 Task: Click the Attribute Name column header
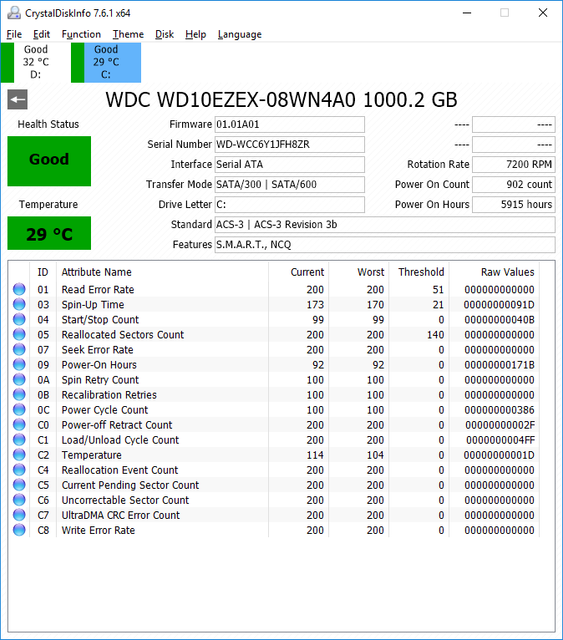coord(162,272)
